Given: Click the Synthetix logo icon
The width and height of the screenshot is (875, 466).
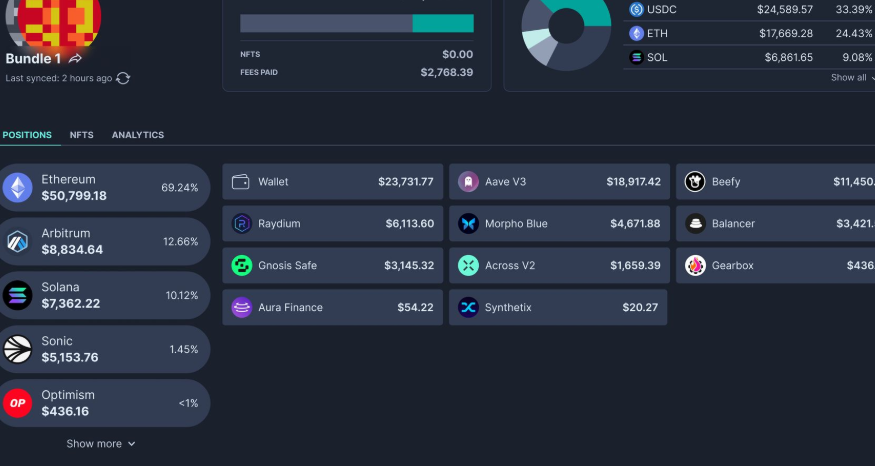Looking at the screenshot, I should coord(468,308).
